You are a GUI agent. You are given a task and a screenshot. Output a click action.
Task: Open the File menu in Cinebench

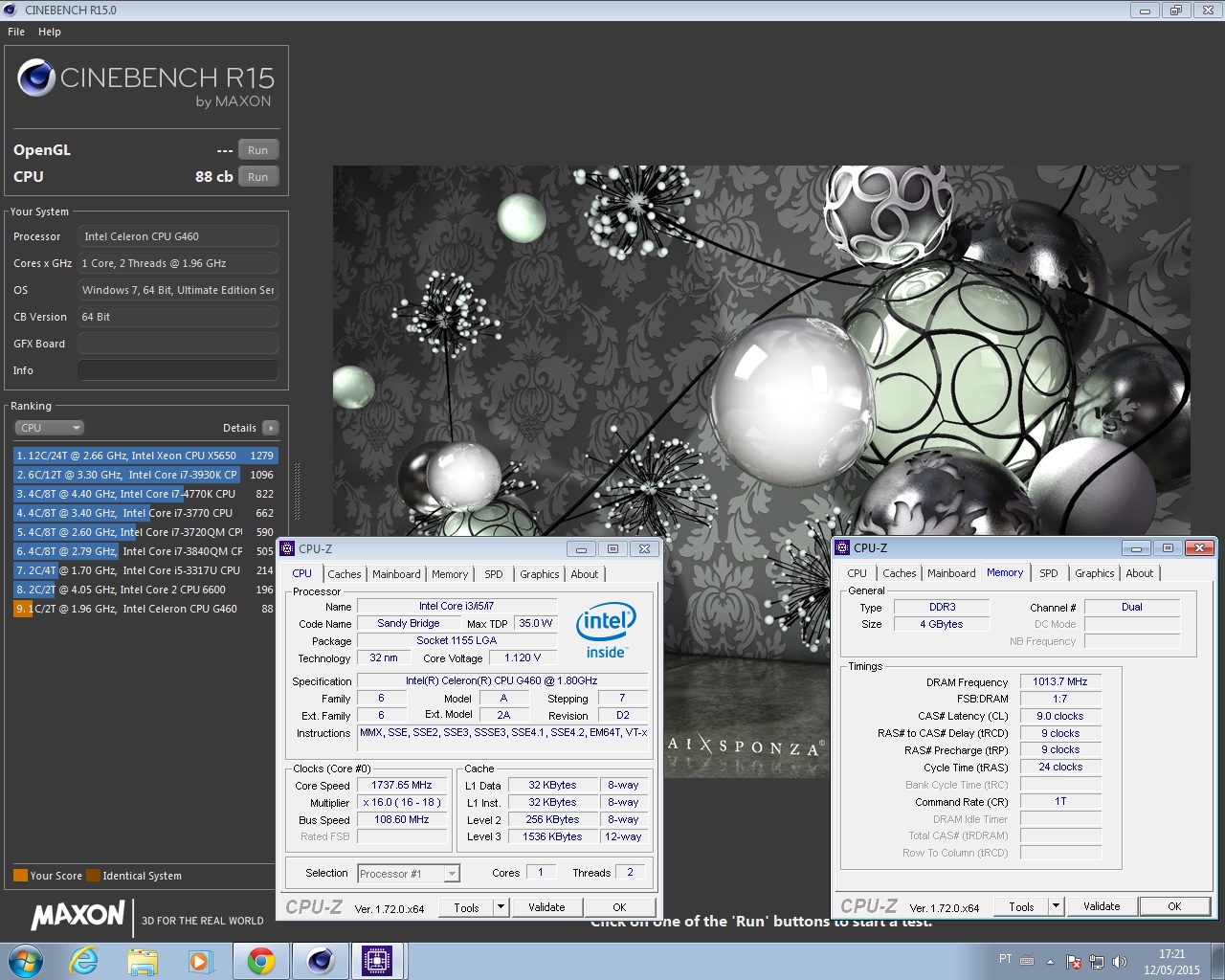pyautogui.click(x=16, y=32)
